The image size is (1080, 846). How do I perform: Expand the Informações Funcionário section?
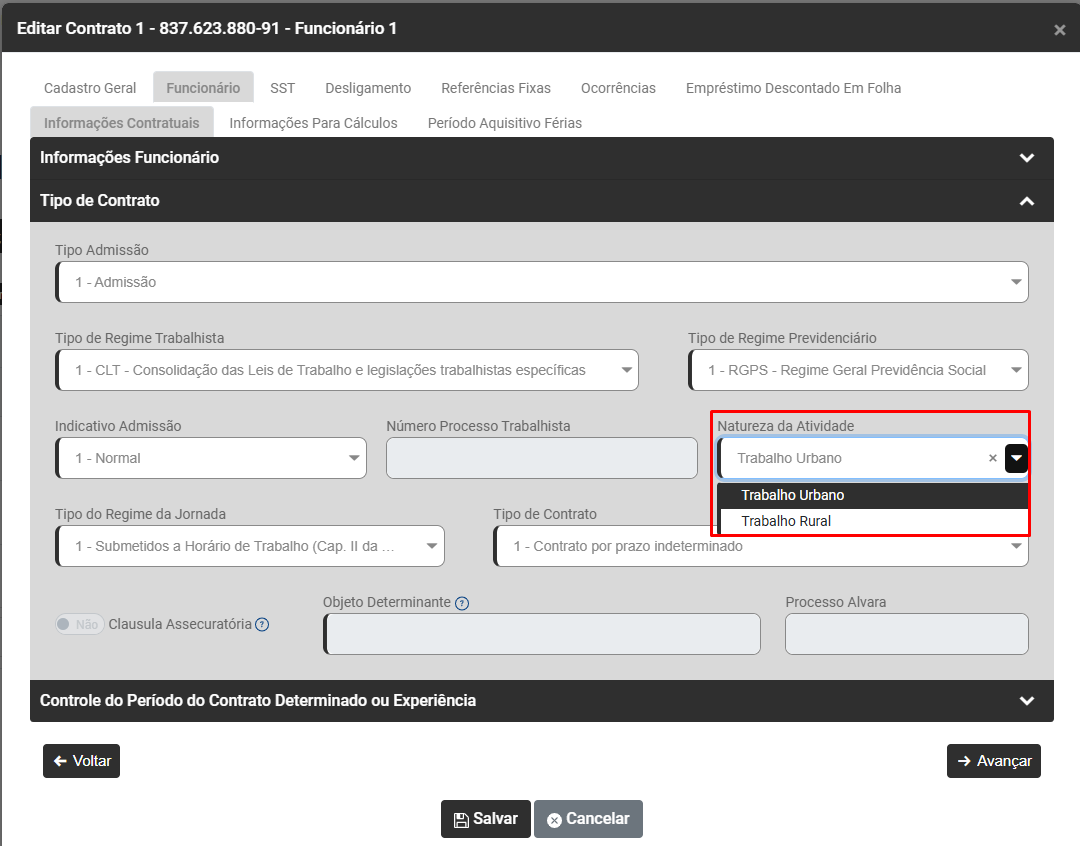(1026, 158)
